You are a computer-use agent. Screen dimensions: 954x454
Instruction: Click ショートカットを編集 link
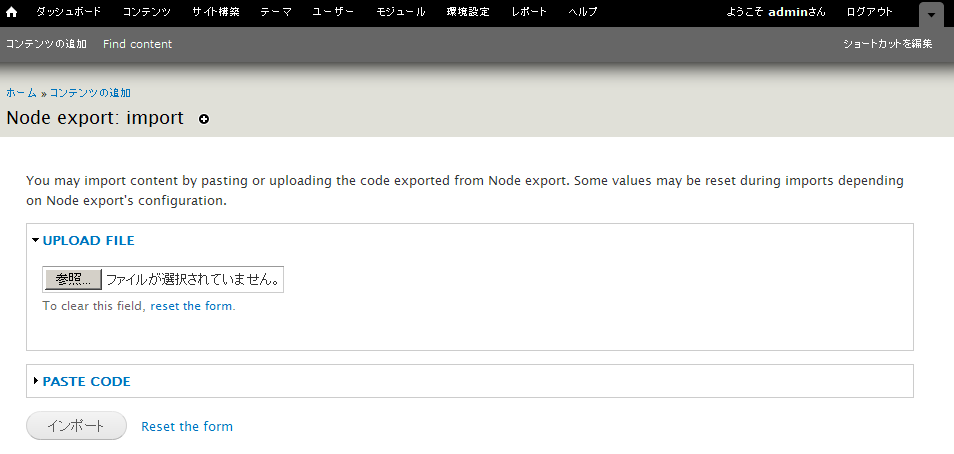pyautogui.click(x=888, y=44)
